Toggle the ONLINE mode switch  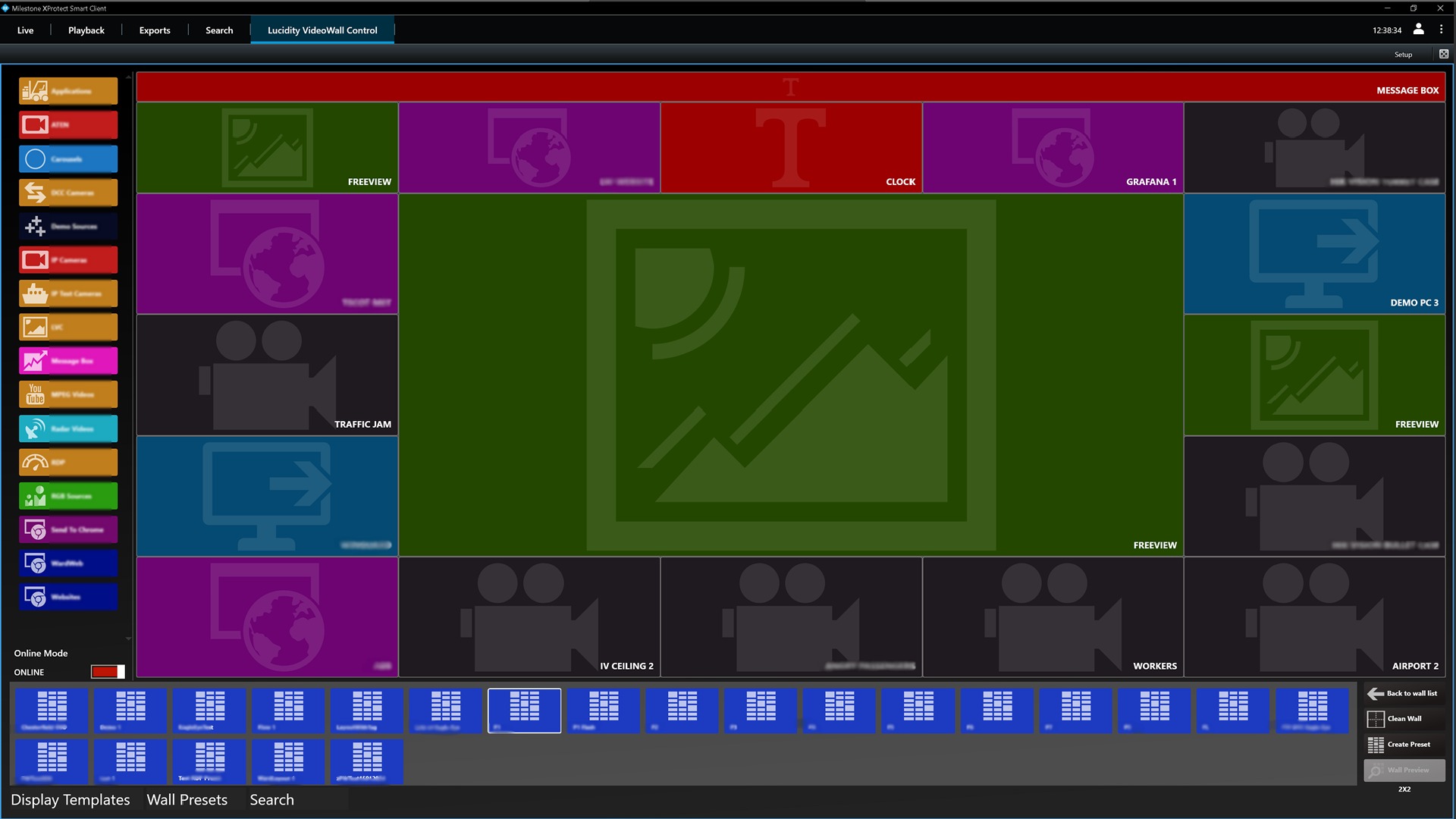click(x=108, y=672)
